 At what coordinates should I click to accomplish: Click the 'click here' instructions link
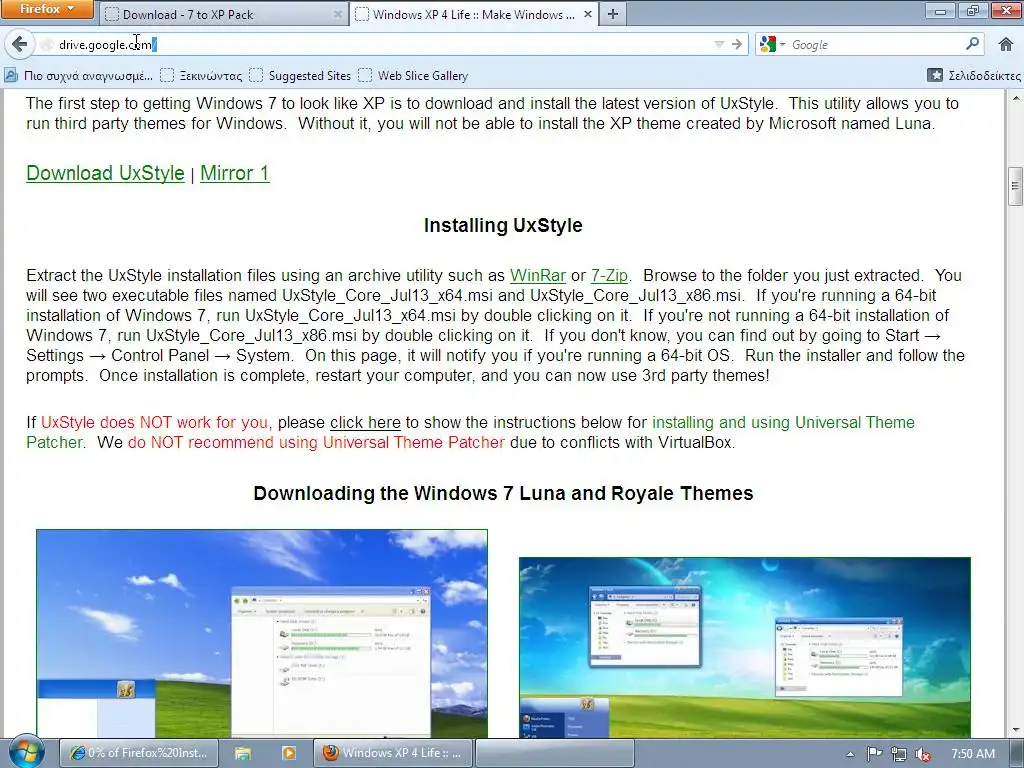click(365, 423)
